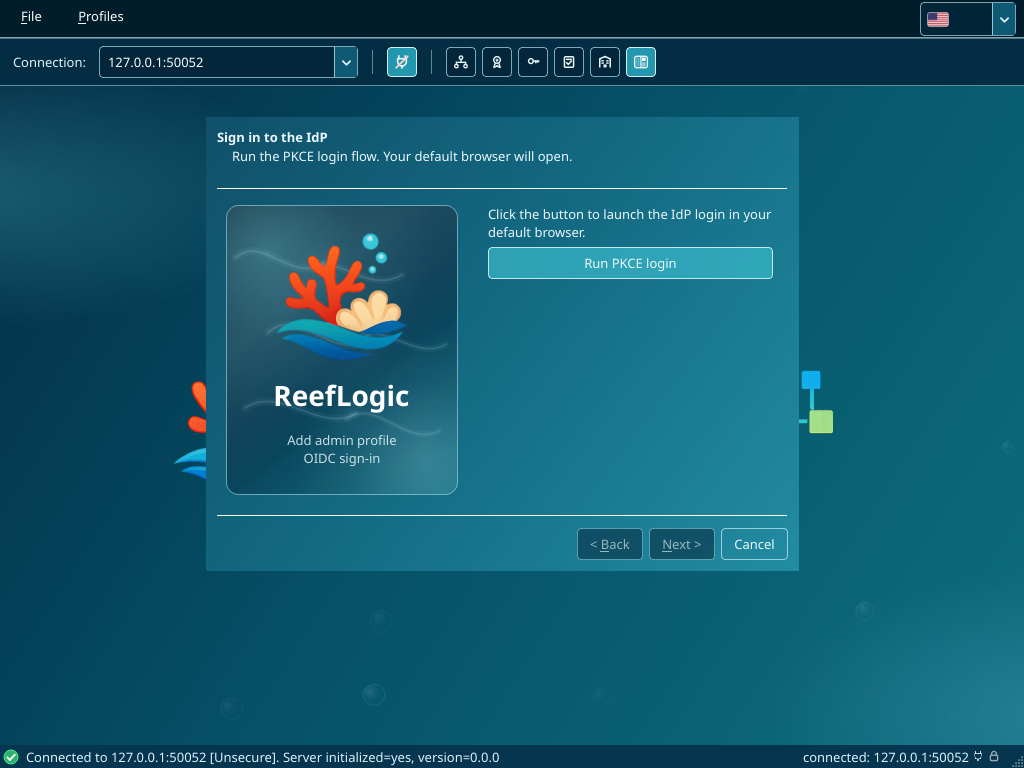Open the hierarchy tree toolbar icon
The width and height of the screenshot is (1024, 768).
(x=461, y=62)
